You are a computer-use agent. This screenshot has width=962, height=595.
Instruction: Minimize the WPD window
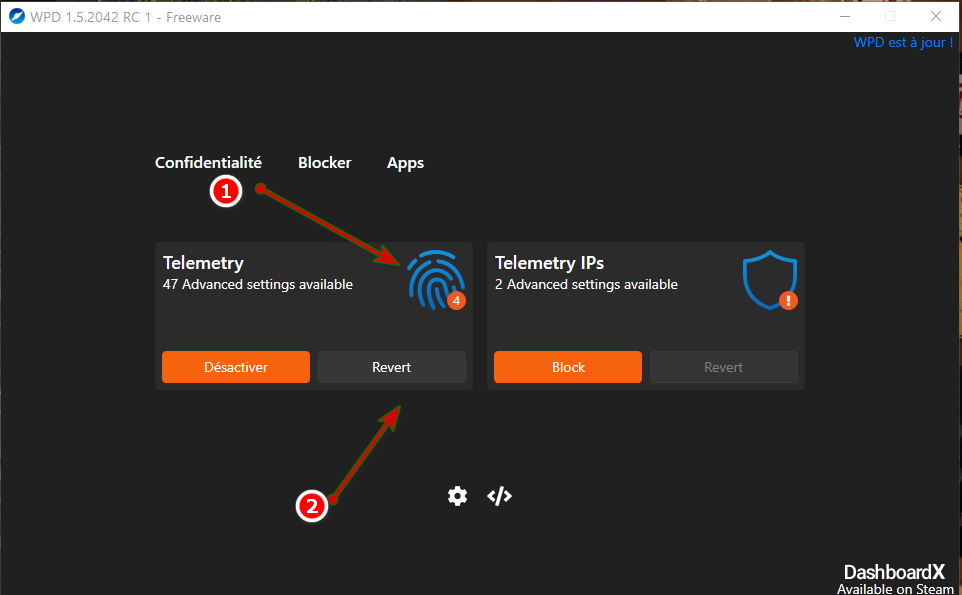[842, 16]
